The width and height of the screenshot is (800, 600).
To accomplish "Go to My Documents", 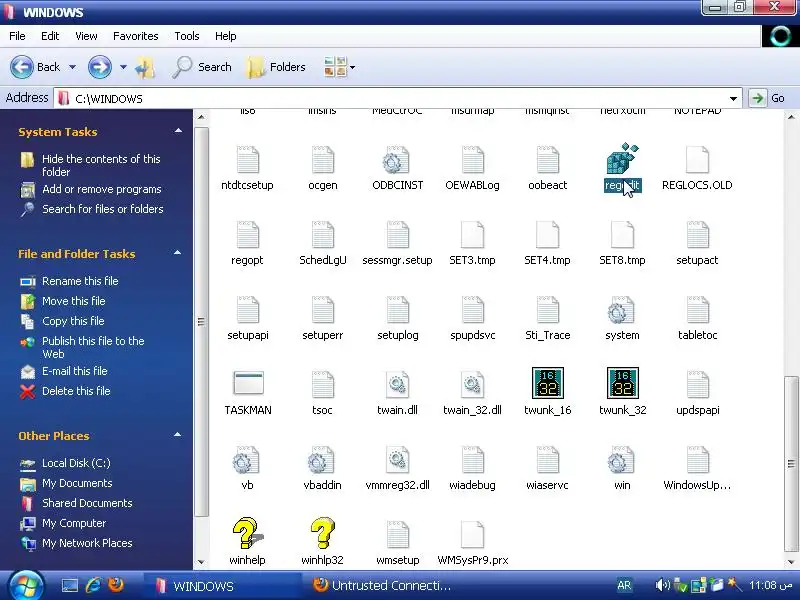I will (x=77, y=483).
